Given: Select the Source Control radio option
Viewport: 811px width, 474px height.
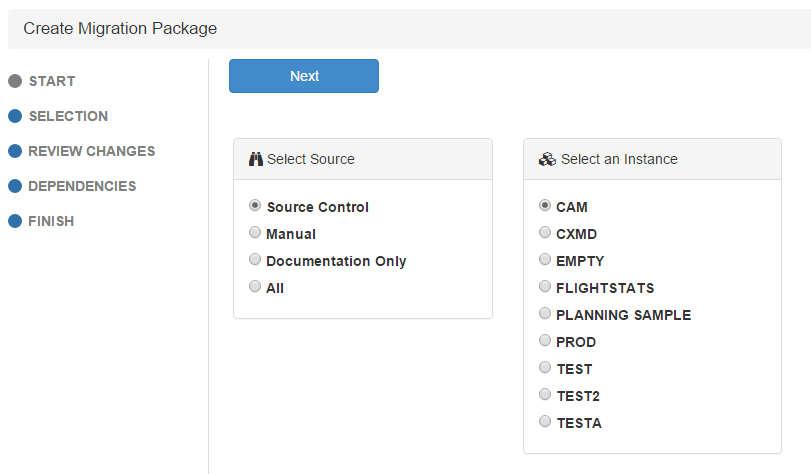Looking at the screenshot, I should 255,206.
